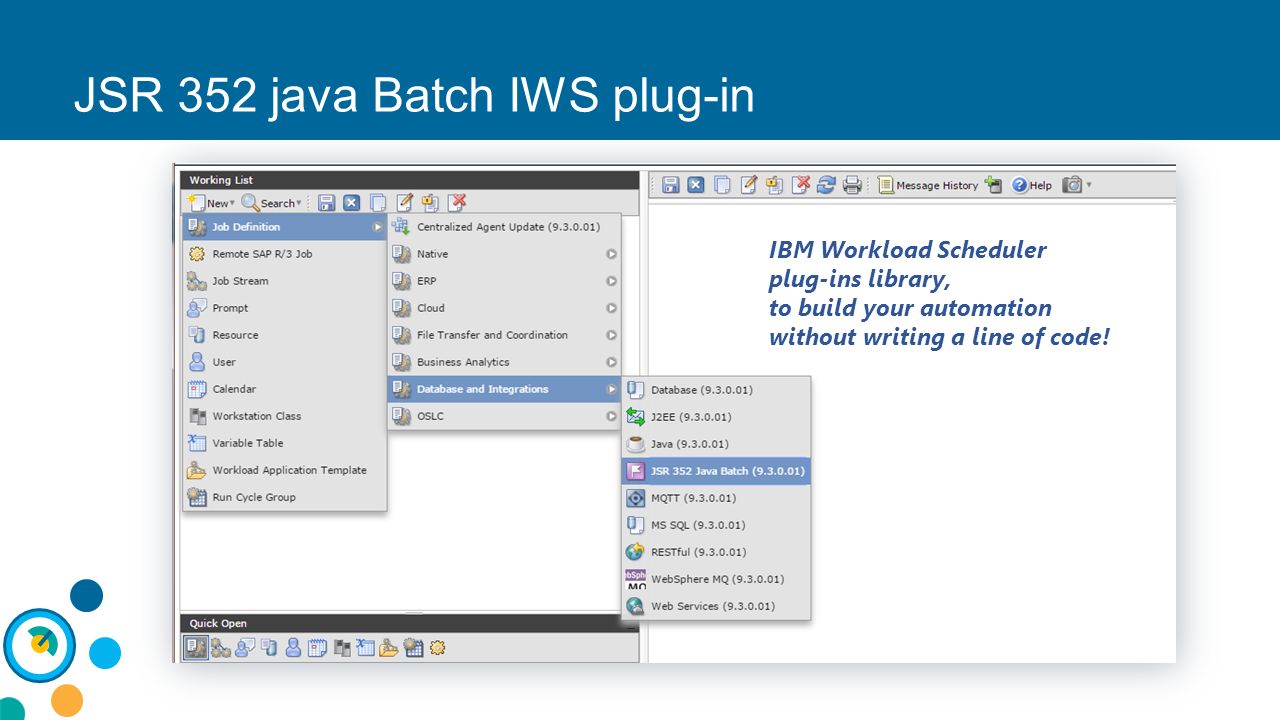Viewport: 1280px width, 720px height.
Task: Select JSR 352 Java Batch (9.3.0.01)
Action: (x=716, y=471)
